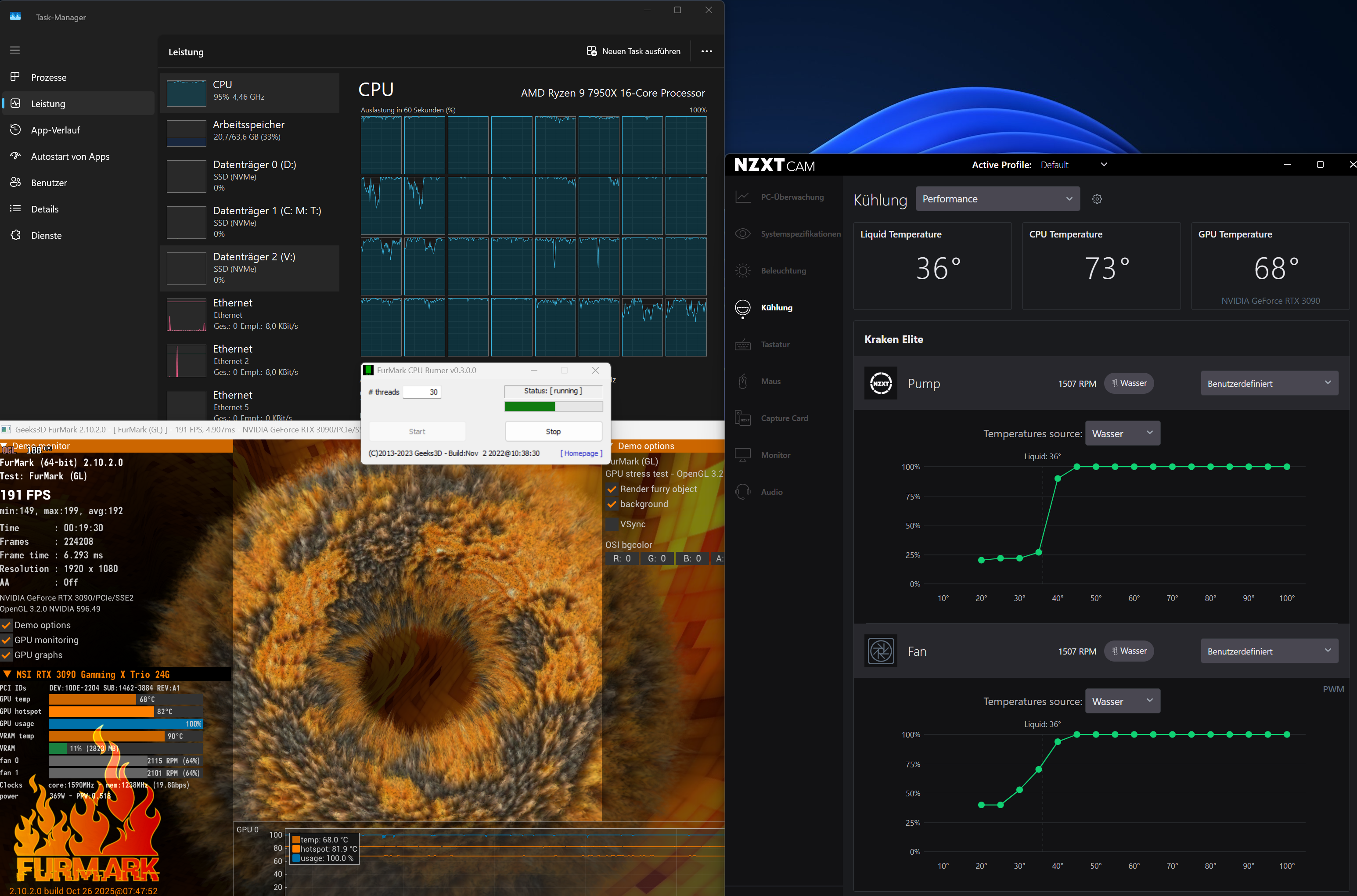Click the NZXT Pump device icon
Screen dimensions: 1357x896
[x=881, y=383]
